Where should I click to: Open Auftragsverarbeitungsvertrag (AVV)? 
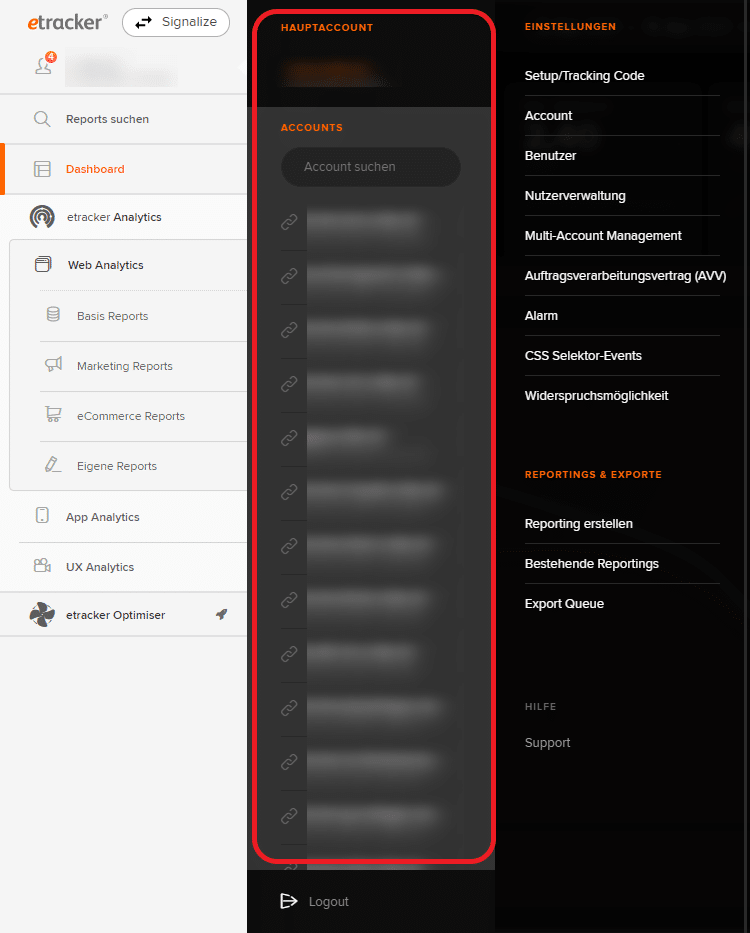pyautogui.click(x=625, y=275)
